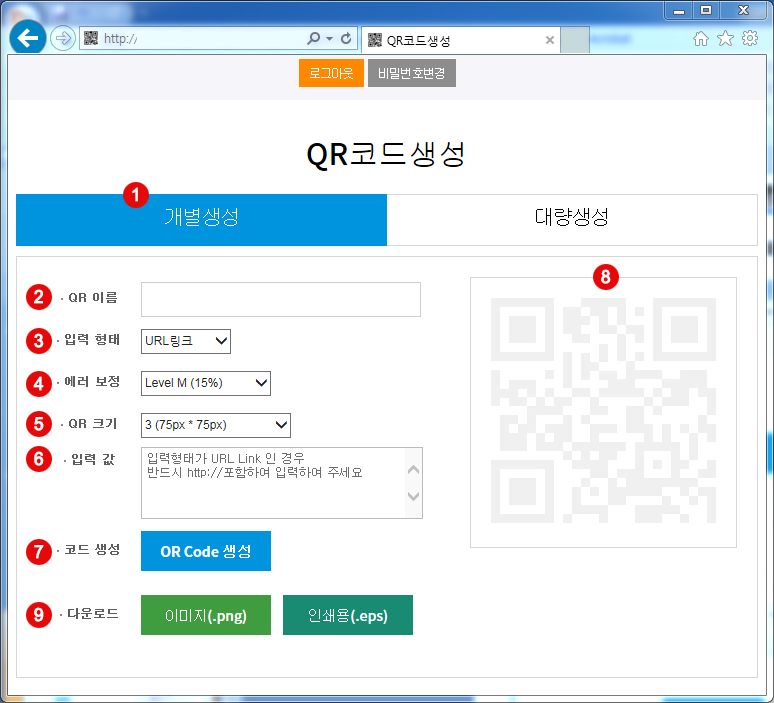Screen dimensions: 774x703
Task: Download 인쇄용(.eps) file
Action: tap(348, 615)
